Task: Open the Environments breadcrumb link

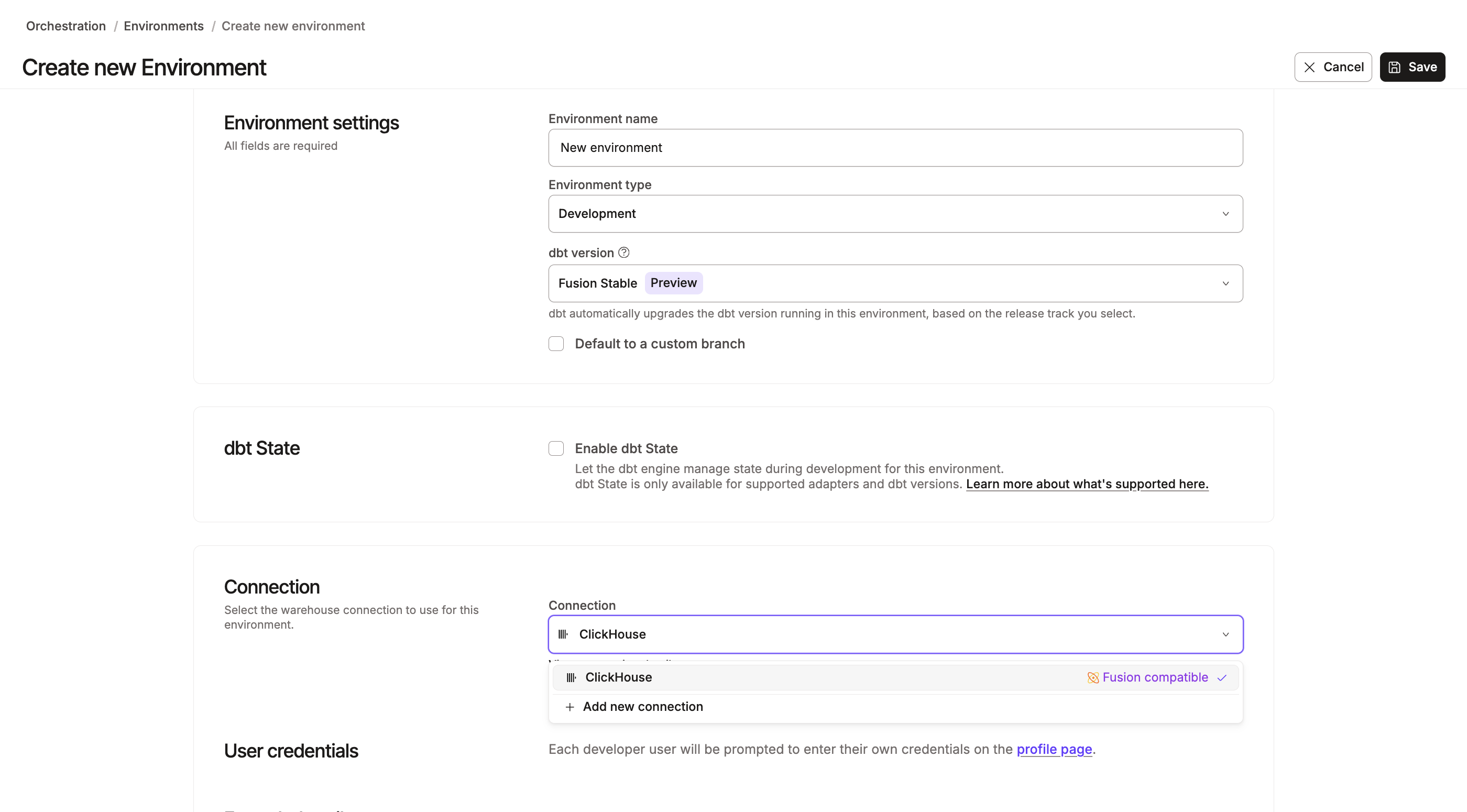Action: (x=163, y=26)
